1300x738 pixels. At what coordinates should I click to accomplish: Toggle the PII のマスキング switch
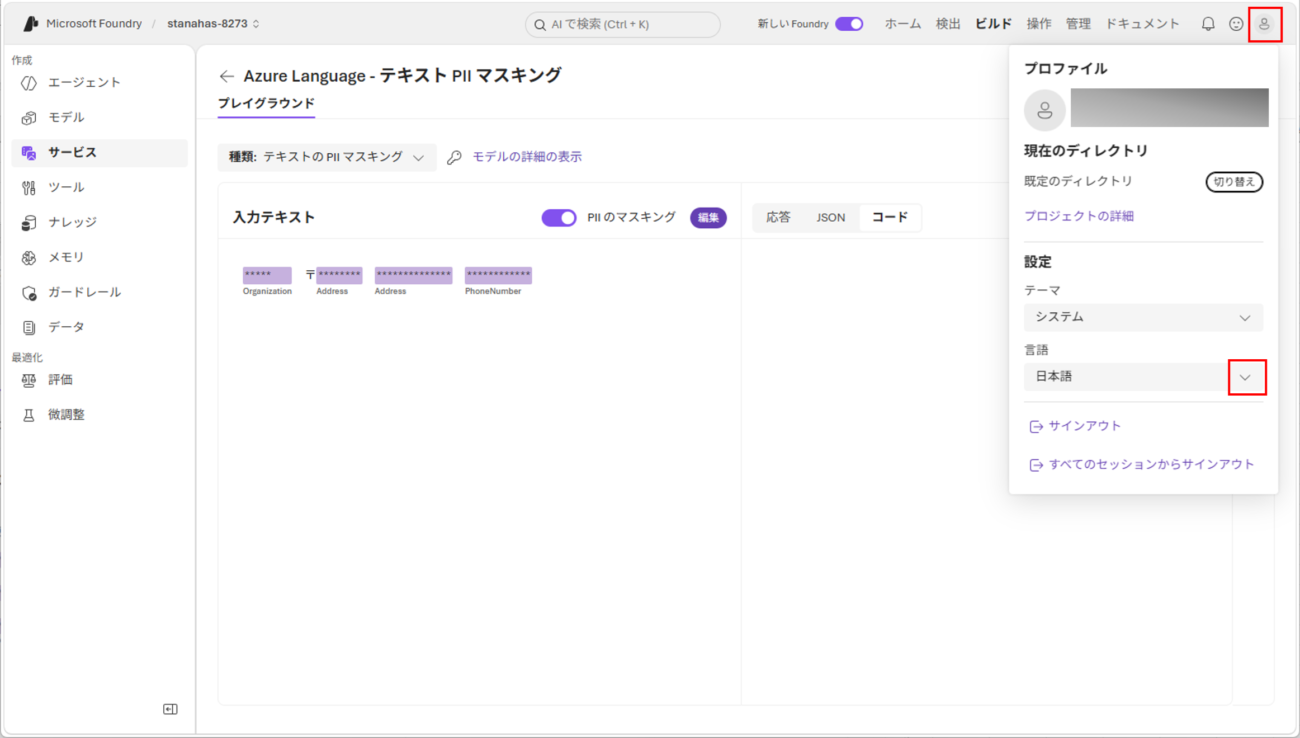click(x=559, y=218)
